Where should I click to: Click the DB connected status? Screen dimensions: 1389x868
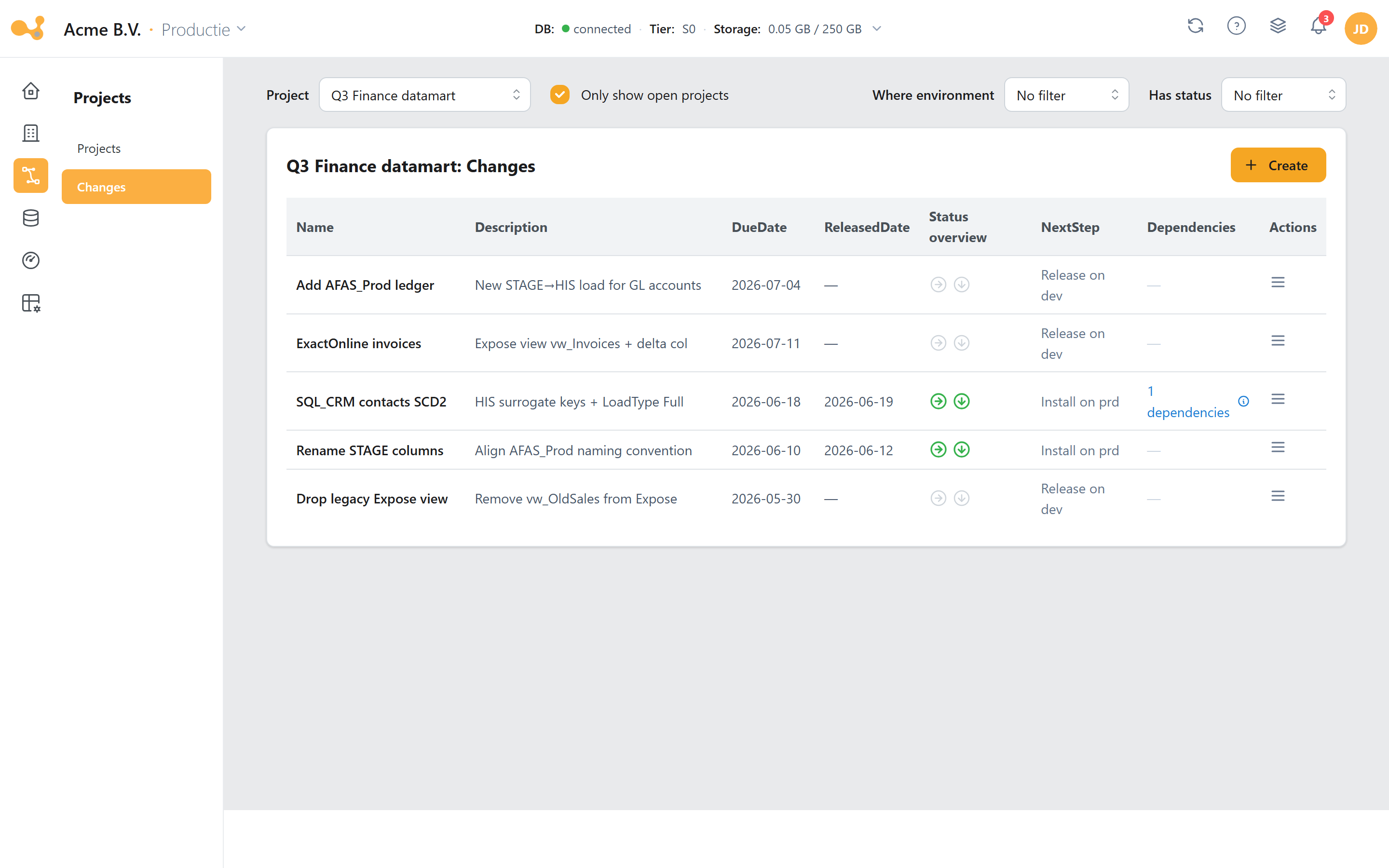point(582,29)
